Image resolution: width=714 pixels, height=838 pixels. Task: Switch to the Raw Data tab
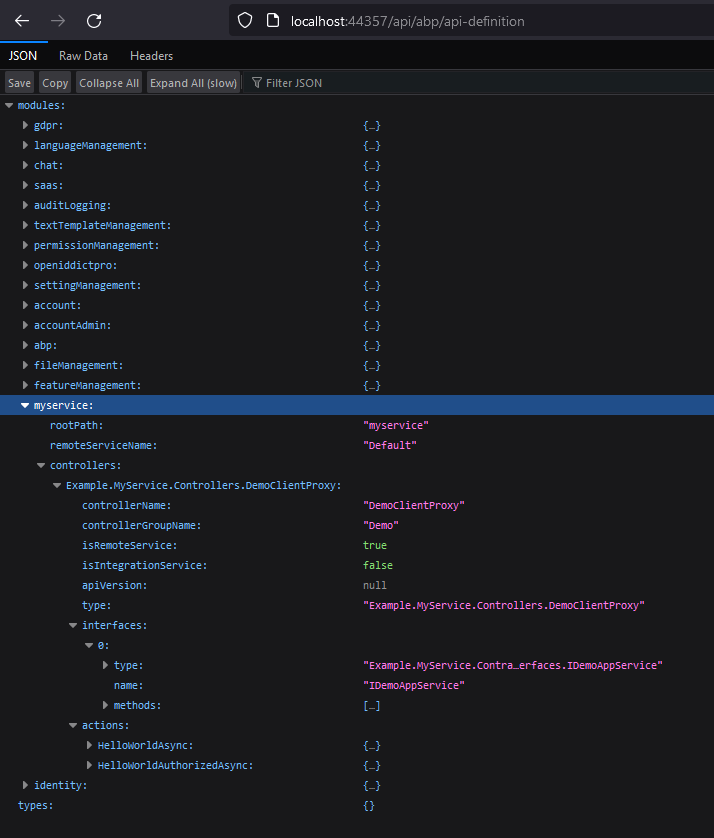[x=83, y=56]
